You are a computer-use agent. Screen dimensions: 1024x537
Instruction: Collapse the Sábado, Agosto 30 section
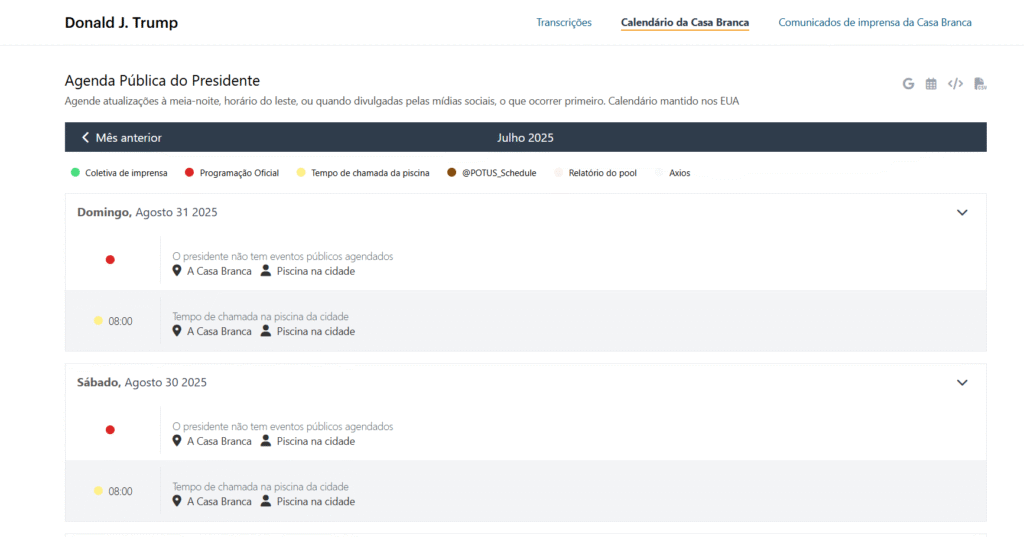962,382
